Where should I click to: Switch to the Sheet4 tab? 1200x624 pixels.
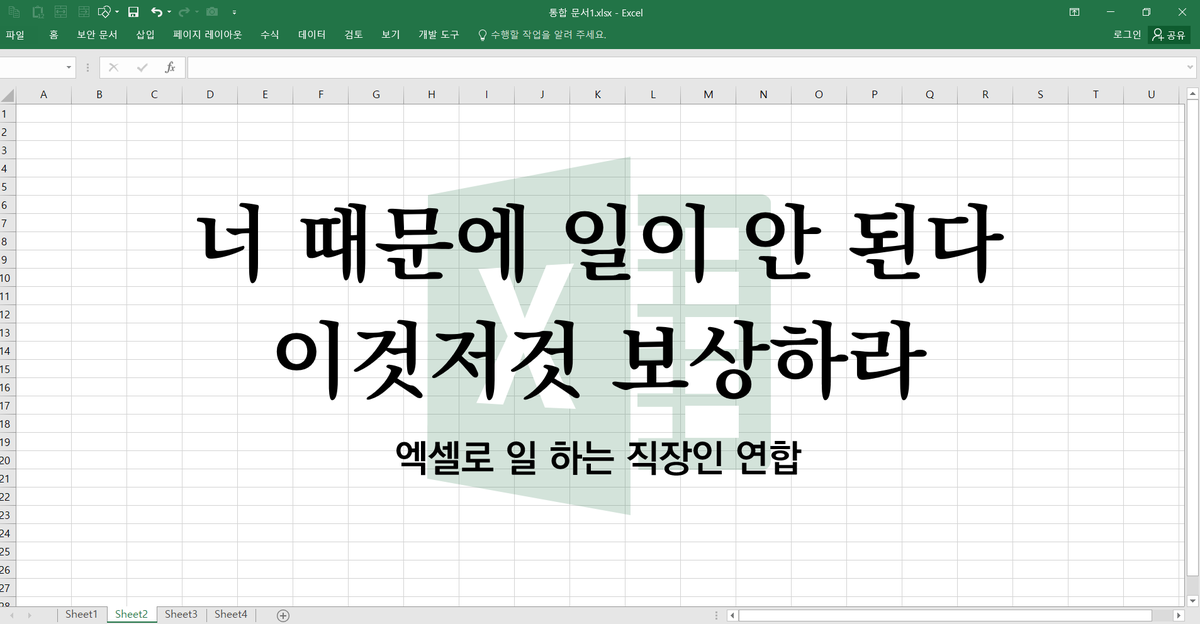230,614
